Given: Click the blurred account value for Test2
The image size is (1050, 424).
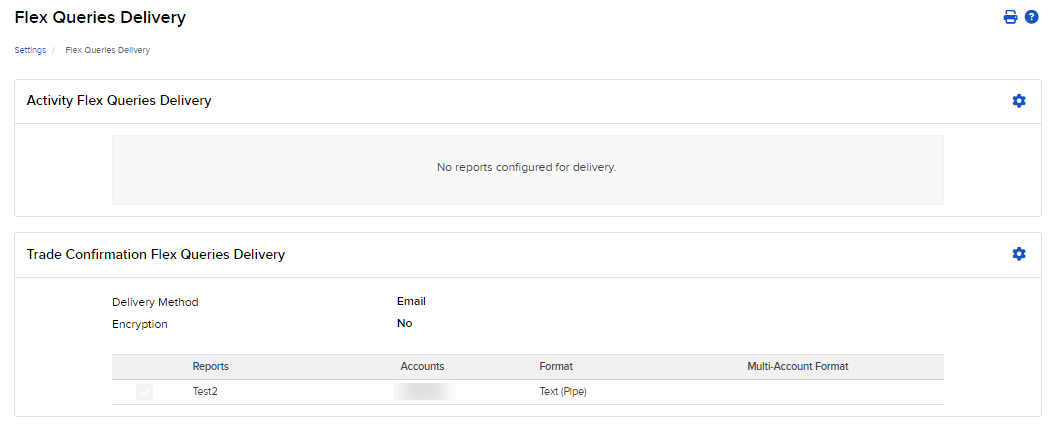Looking at the screenshot, I should click(425, 392).
